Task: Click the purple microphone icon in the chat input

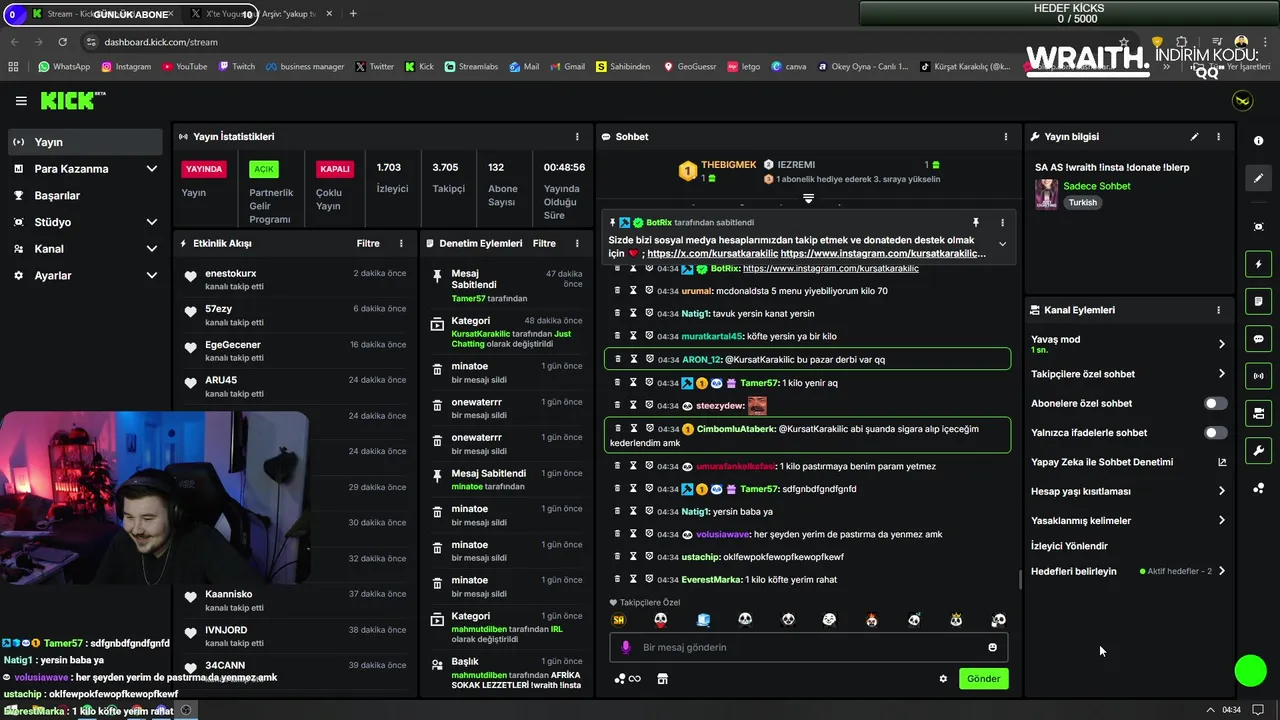Action: point(626,647)
